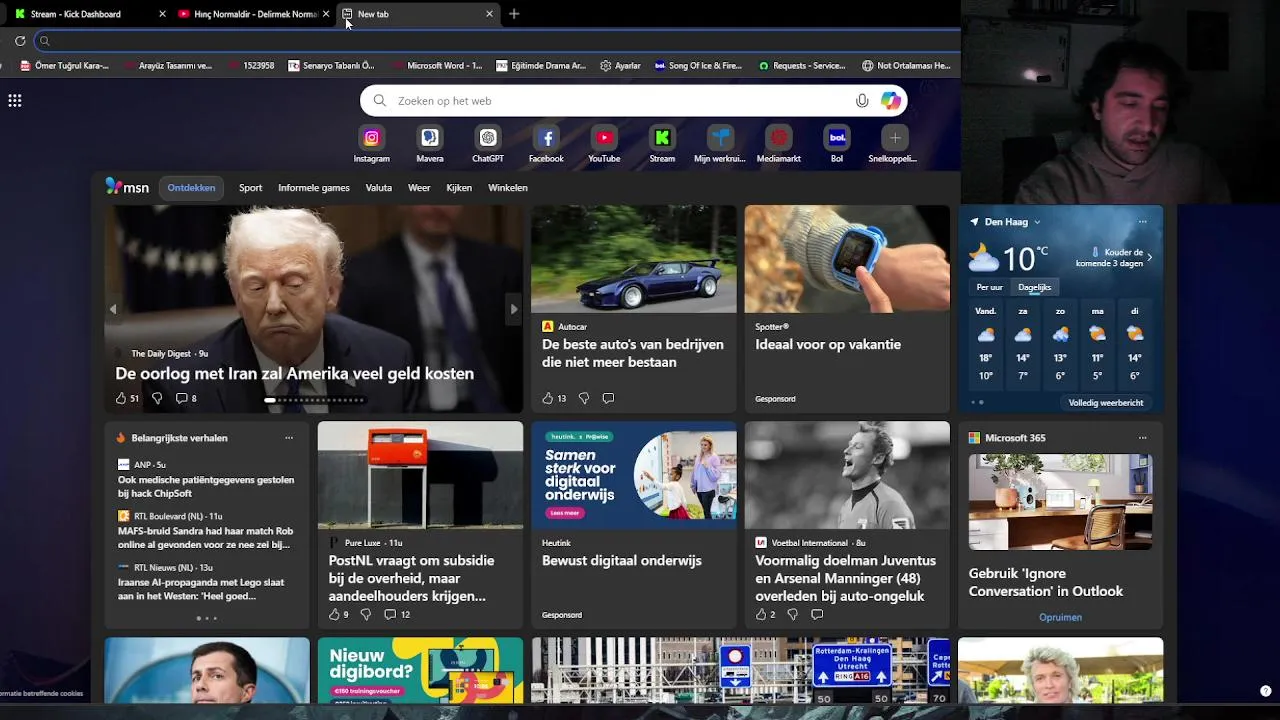Open the Mijn werkruimte shortcut icon
The width and height of the screenshot is (1280, 720).
point(720,138)
